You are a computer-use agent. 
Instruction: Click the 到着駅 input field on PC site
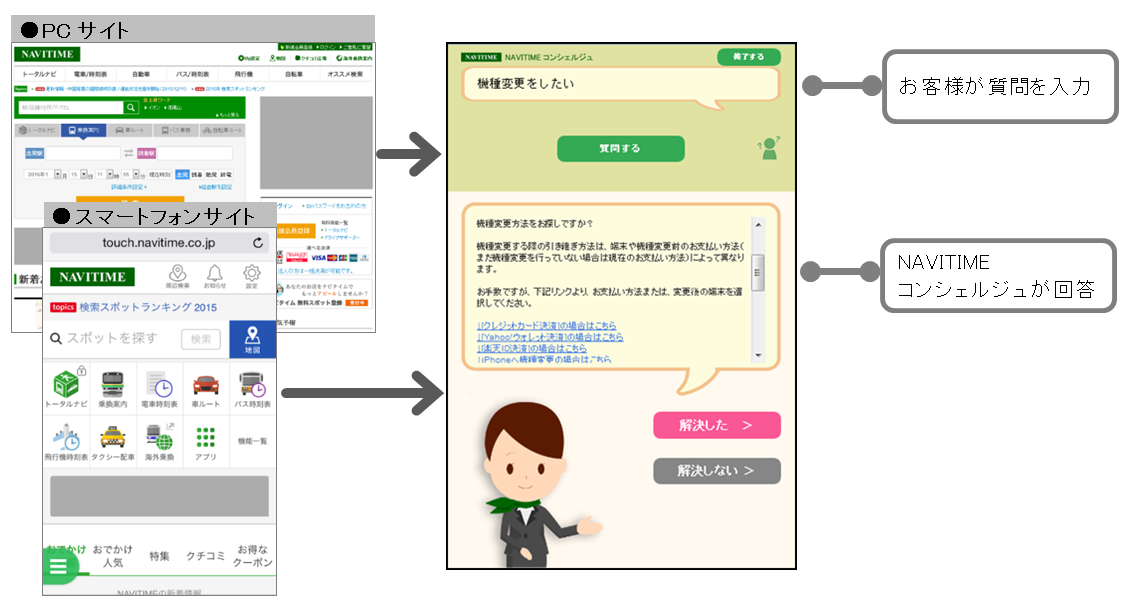195,154
